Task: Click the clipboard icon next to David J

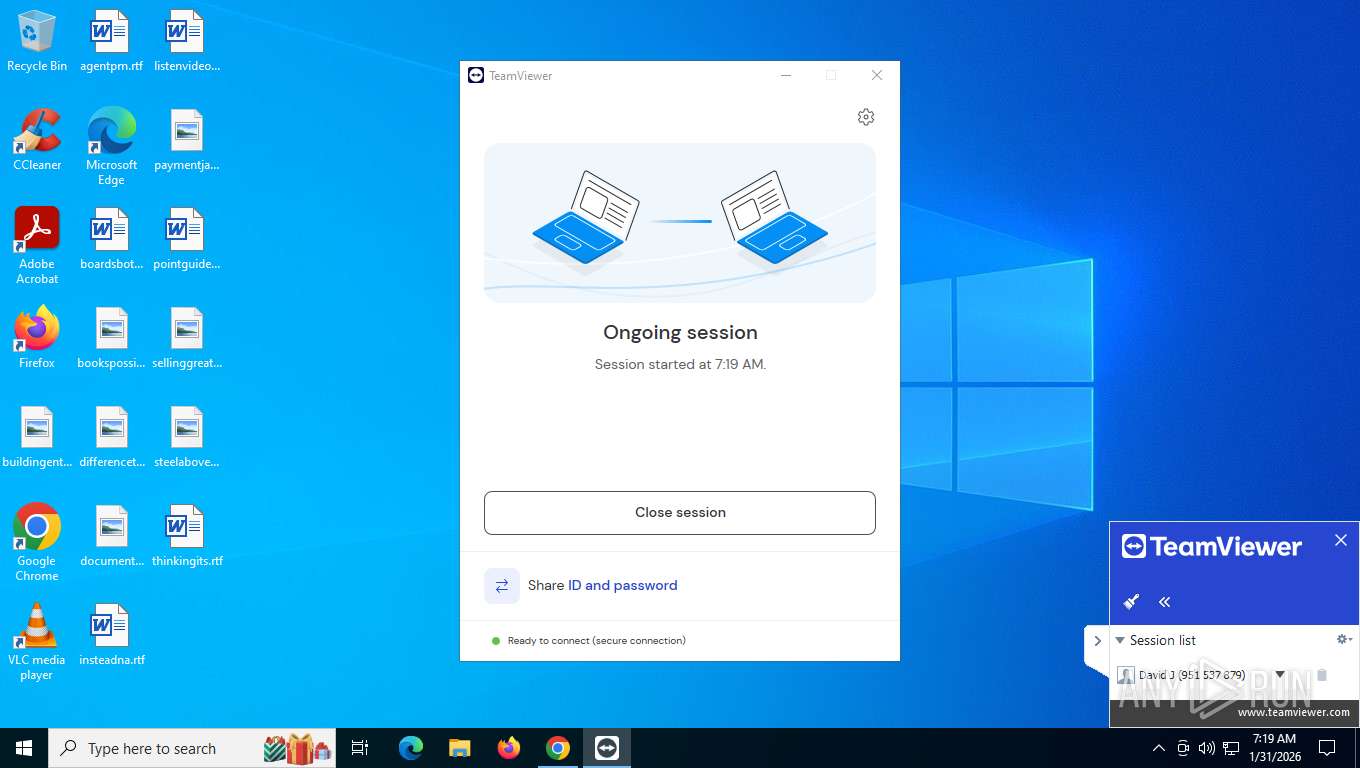Action: [x=1322, y=675]
